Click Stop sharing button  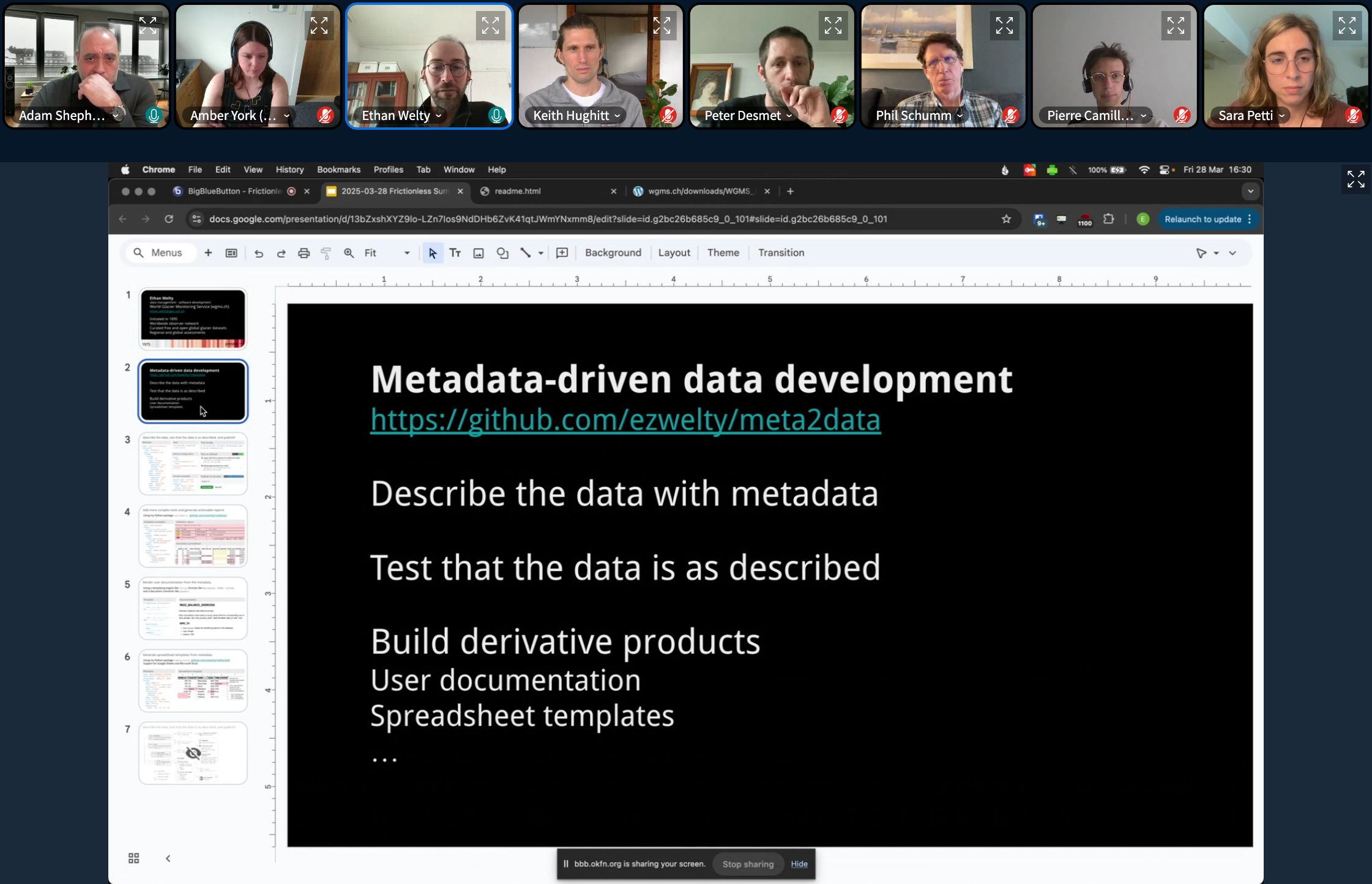tap(748, 864)
